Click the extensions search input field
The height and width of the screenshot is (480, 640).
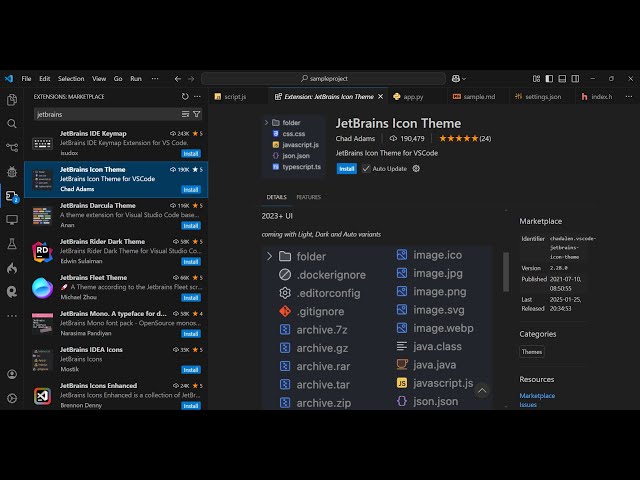pyautogui.click(x=105, y=114)
